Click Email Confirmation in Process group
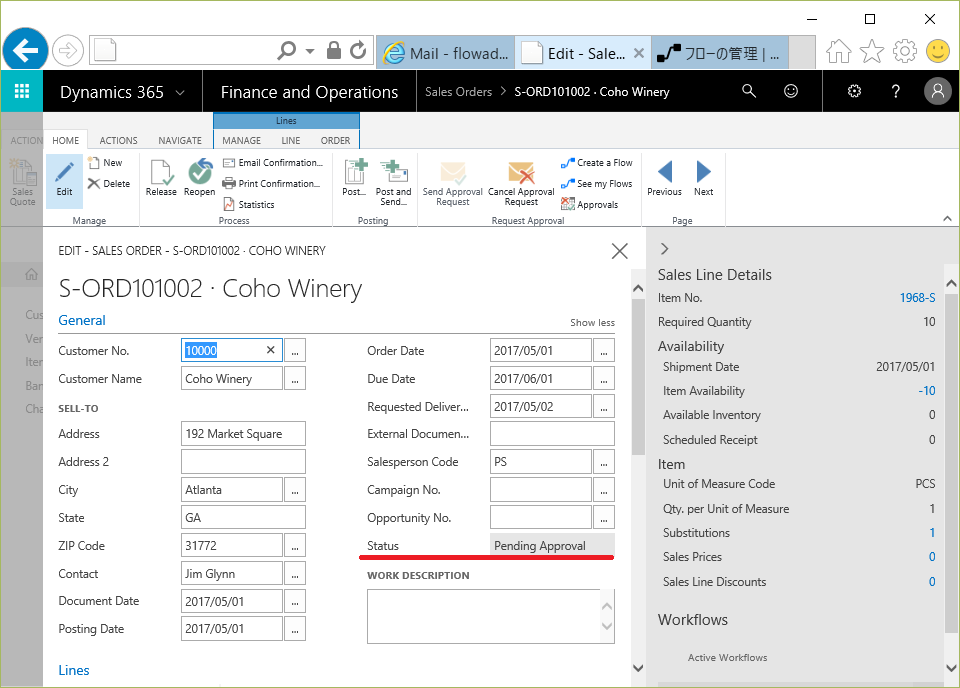Viewport: 960px width, 688px height. tap(272, 163)
